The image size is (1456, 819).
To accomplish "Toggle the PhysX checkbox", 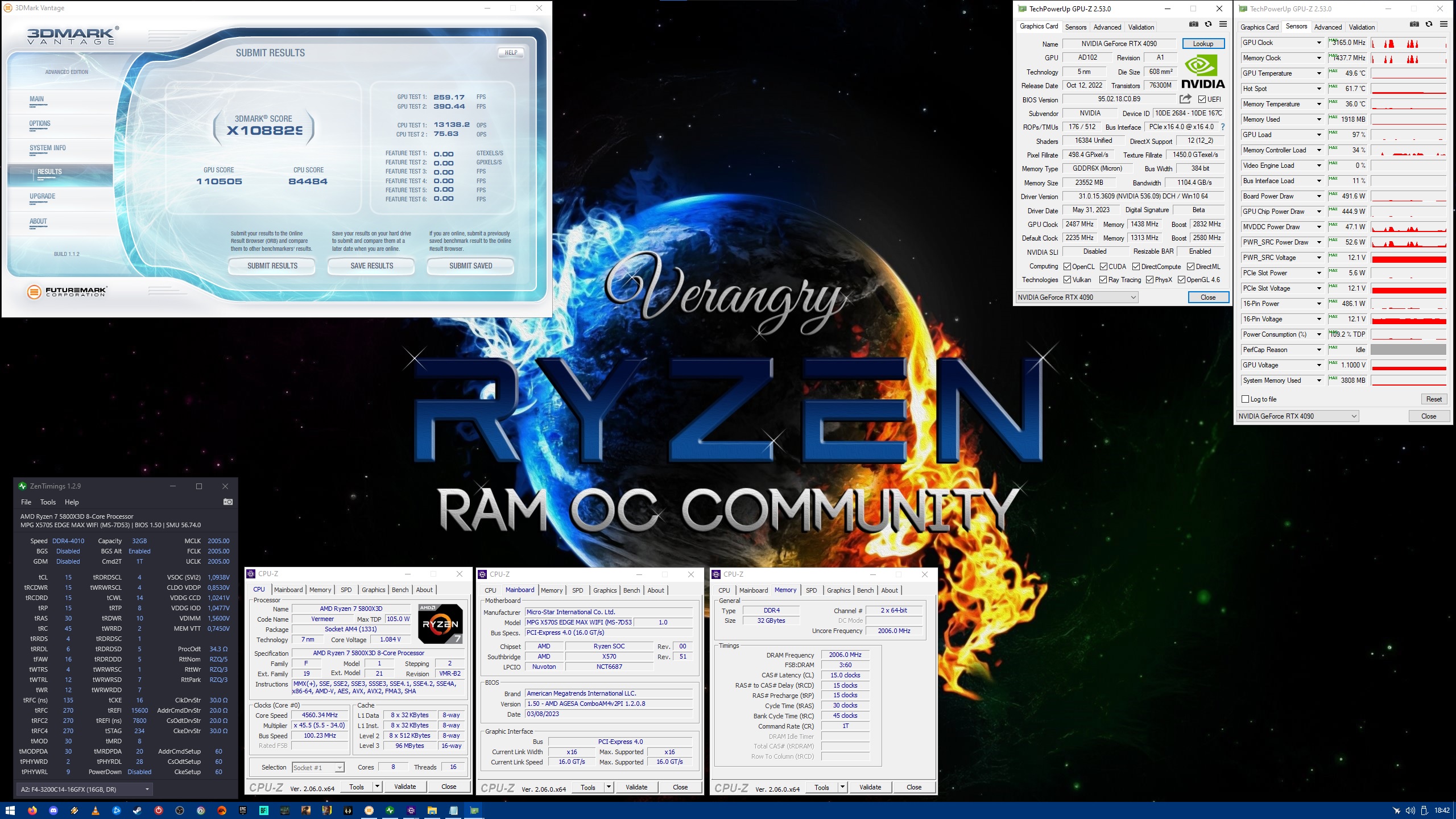I will 1149,280.
